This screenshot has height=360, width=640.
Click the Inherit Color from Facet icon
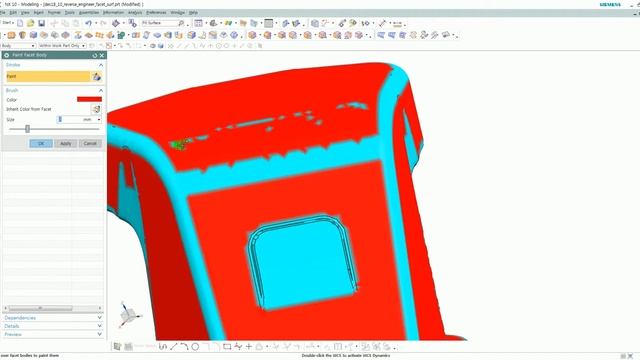[96, 109]
